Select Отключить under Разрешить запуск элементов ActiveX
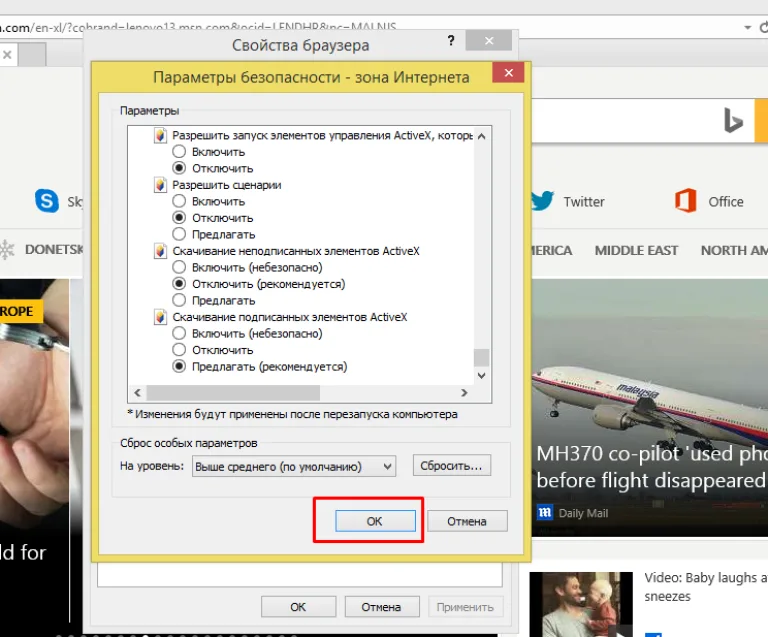 point(179,168)
